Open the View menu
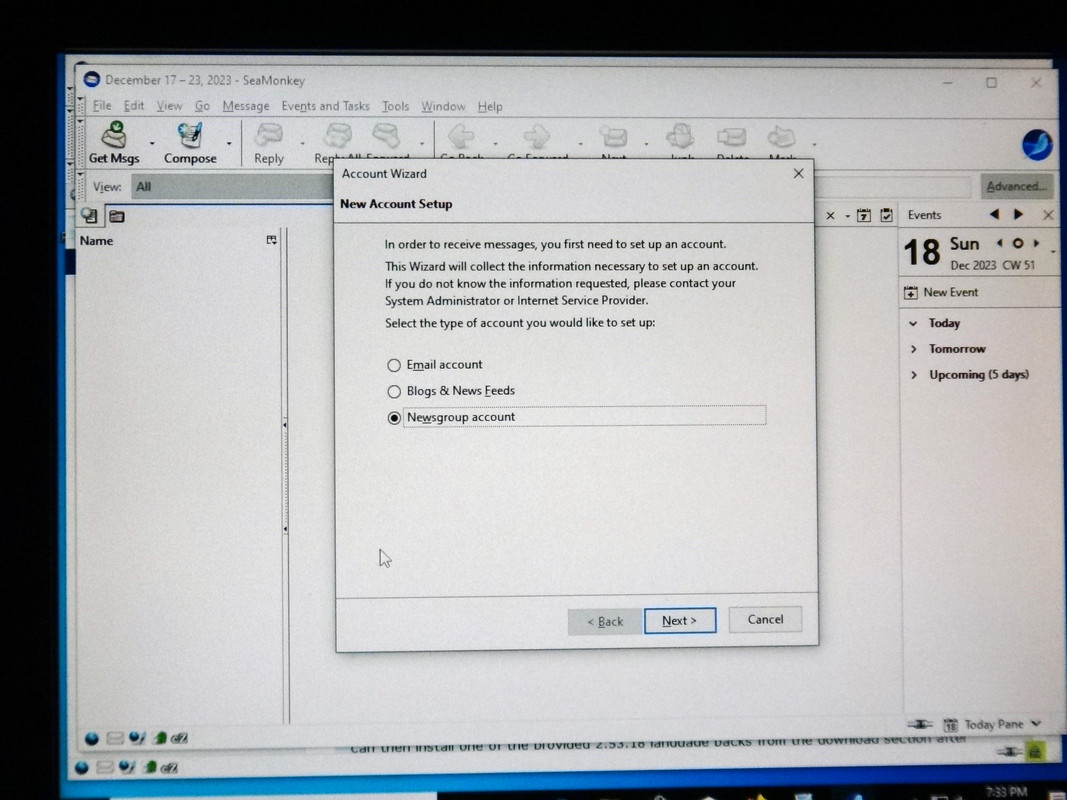Screen dimensions: 1067x800 coord(169,106)
